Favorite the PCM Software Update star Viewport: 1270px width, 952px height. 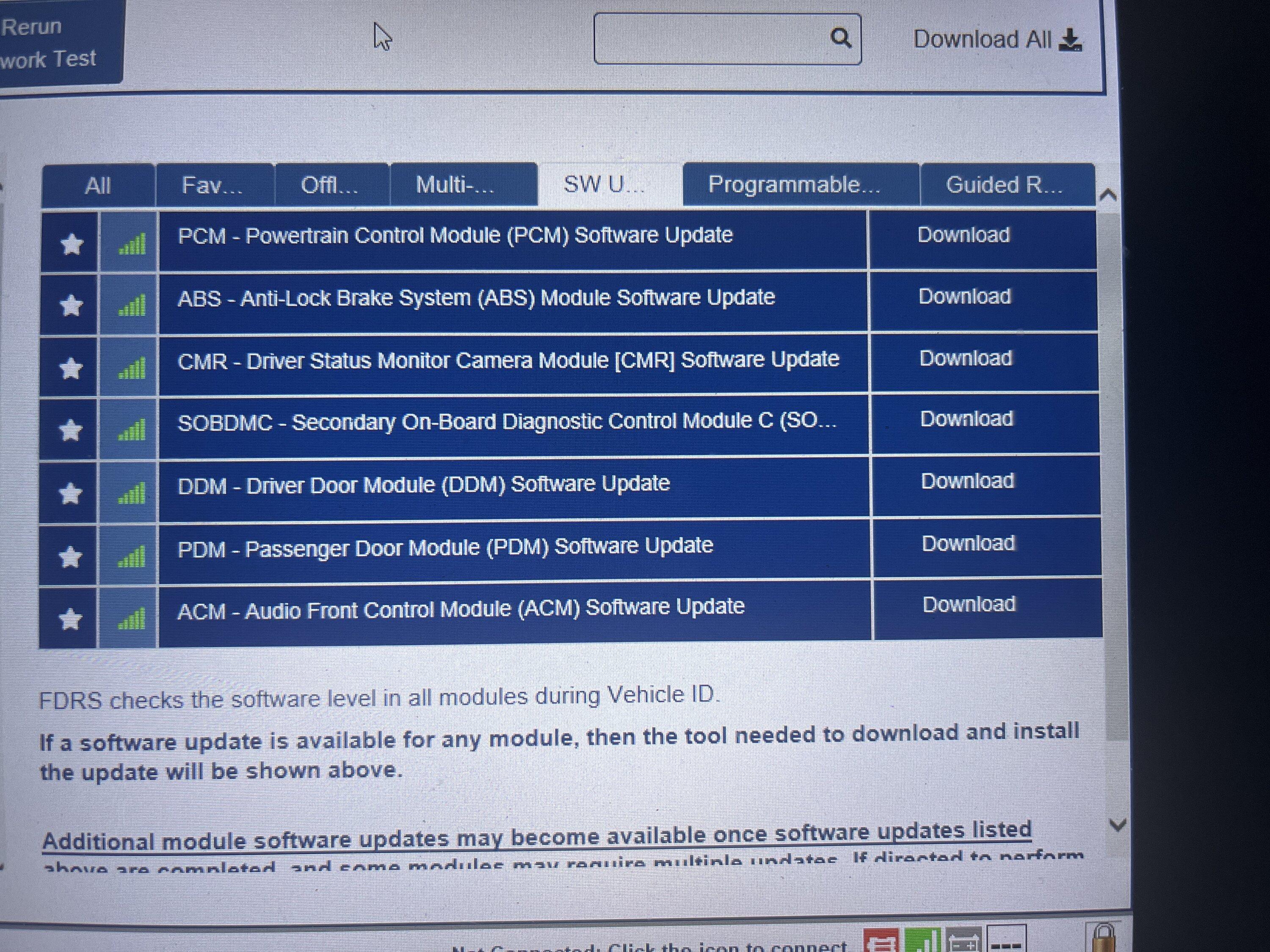72,245
